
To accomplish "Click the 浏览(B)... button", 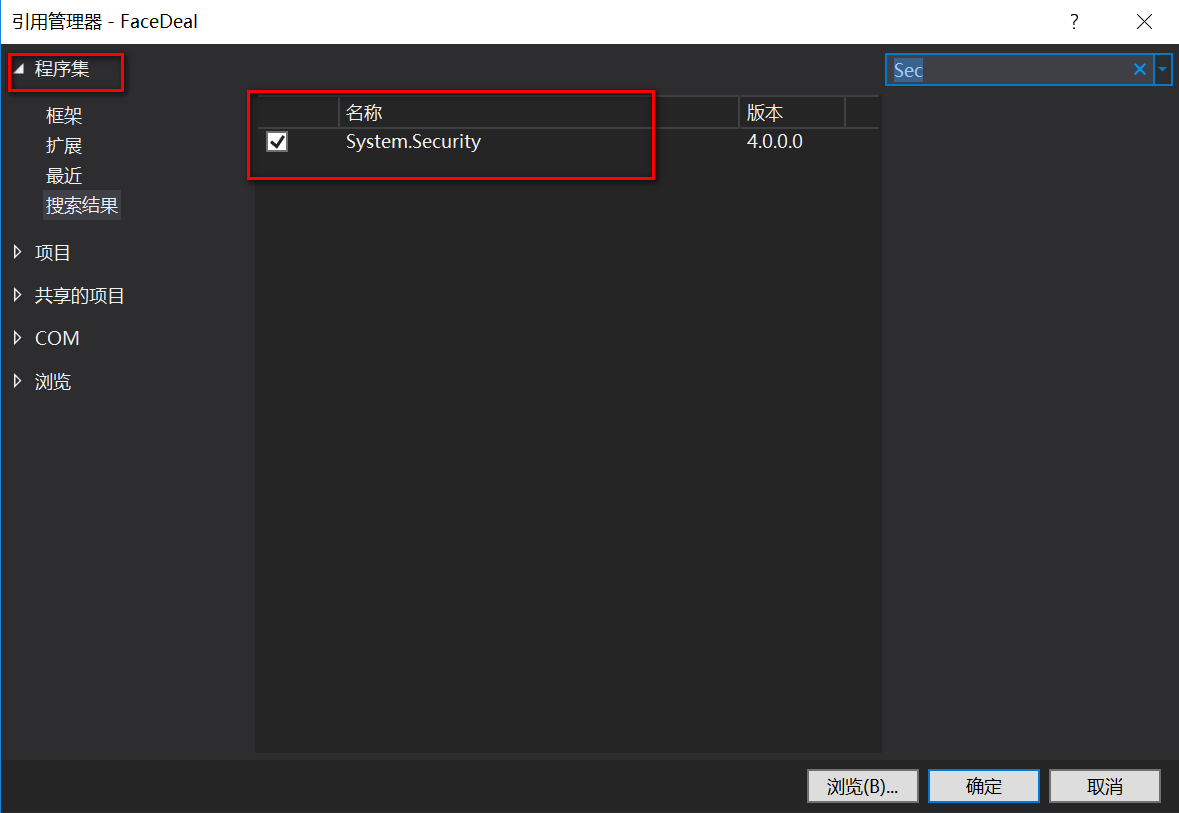I will click(x=862, y=786).
